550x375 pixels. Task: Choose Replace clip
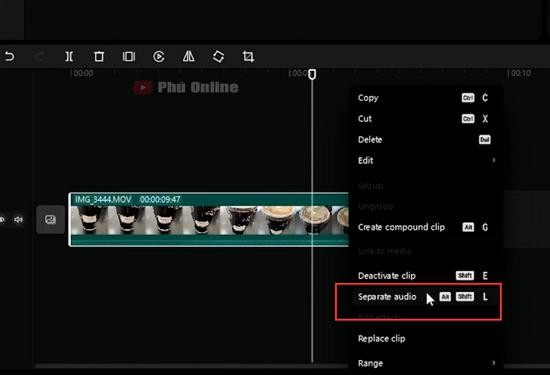tap(425, 339)
